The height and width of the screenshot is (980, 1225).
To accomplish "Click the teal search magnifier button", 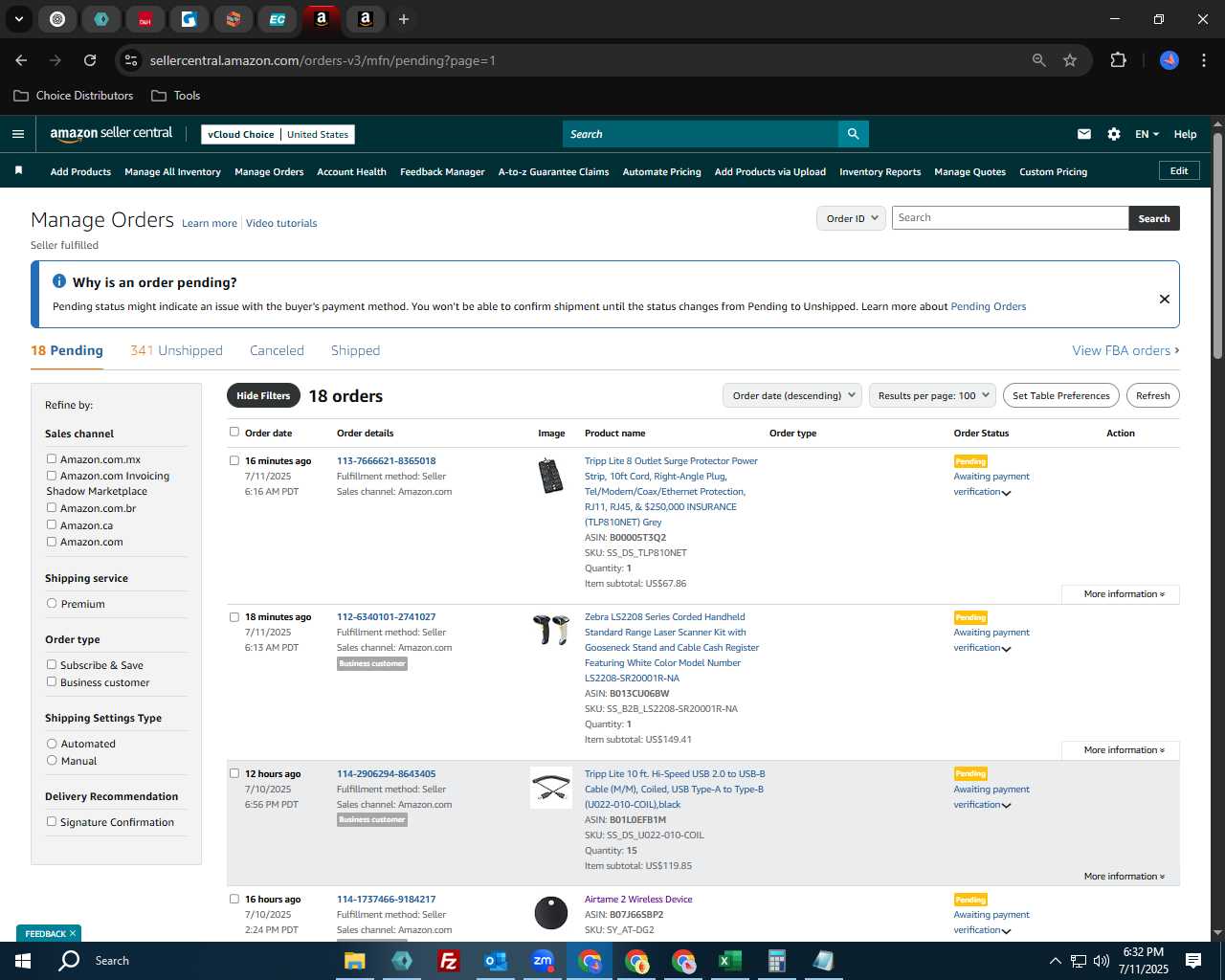I will 853,134.
